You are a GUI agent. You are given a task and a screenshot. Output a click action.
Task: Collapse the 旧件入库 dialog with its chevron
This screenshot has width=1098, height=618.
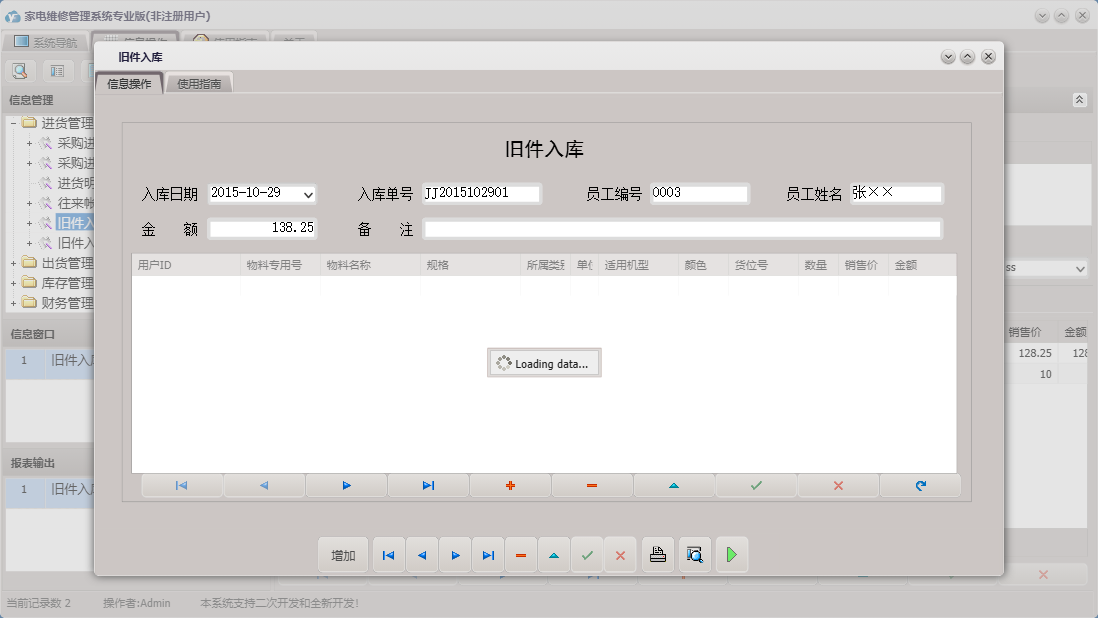[x=947, y=56]
